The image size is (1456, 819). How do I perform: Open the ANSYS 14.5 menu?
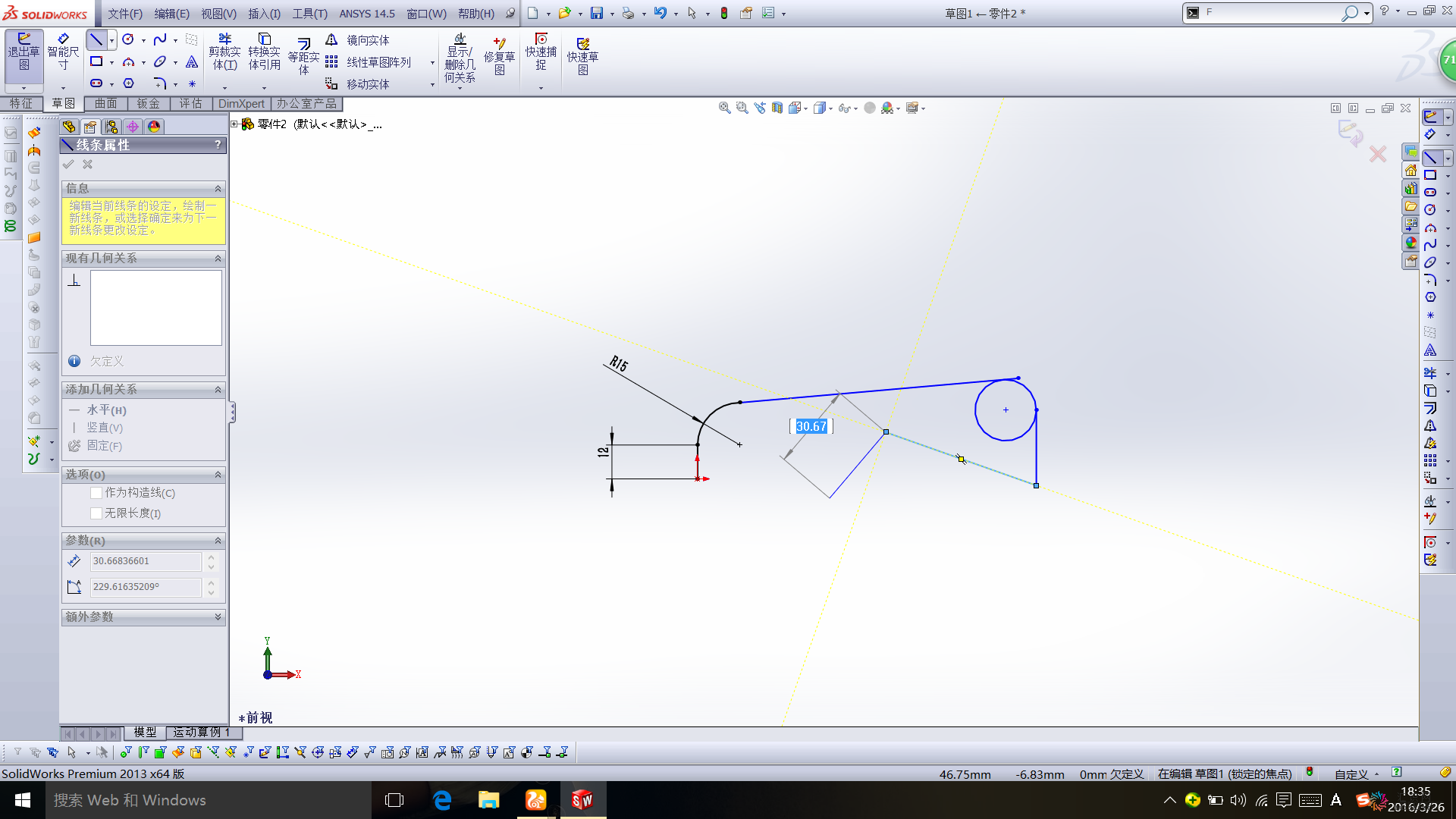click(x=367, y=14)
